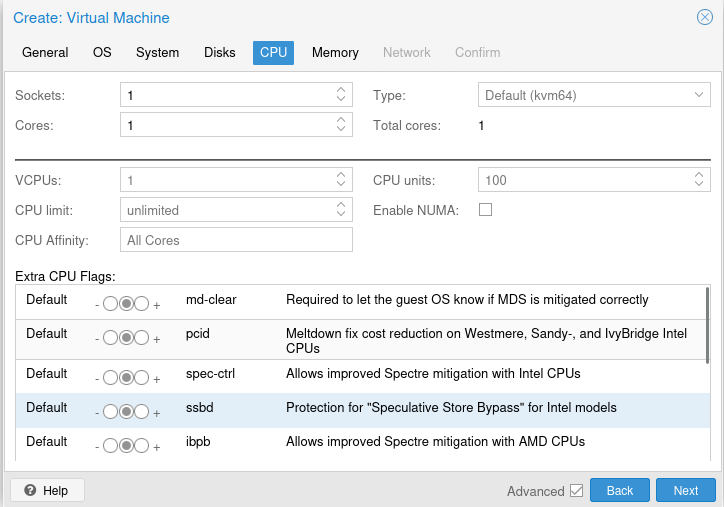
Task: Switch to the Memory tab
Action: tap(335, 52)
